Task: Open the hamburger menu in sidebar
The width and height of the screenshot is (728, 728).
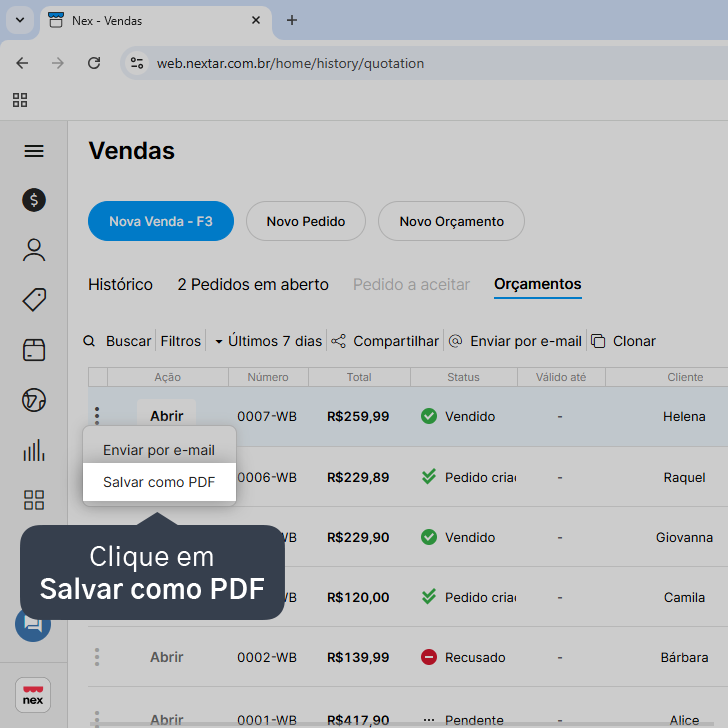Action: [34, 151]
